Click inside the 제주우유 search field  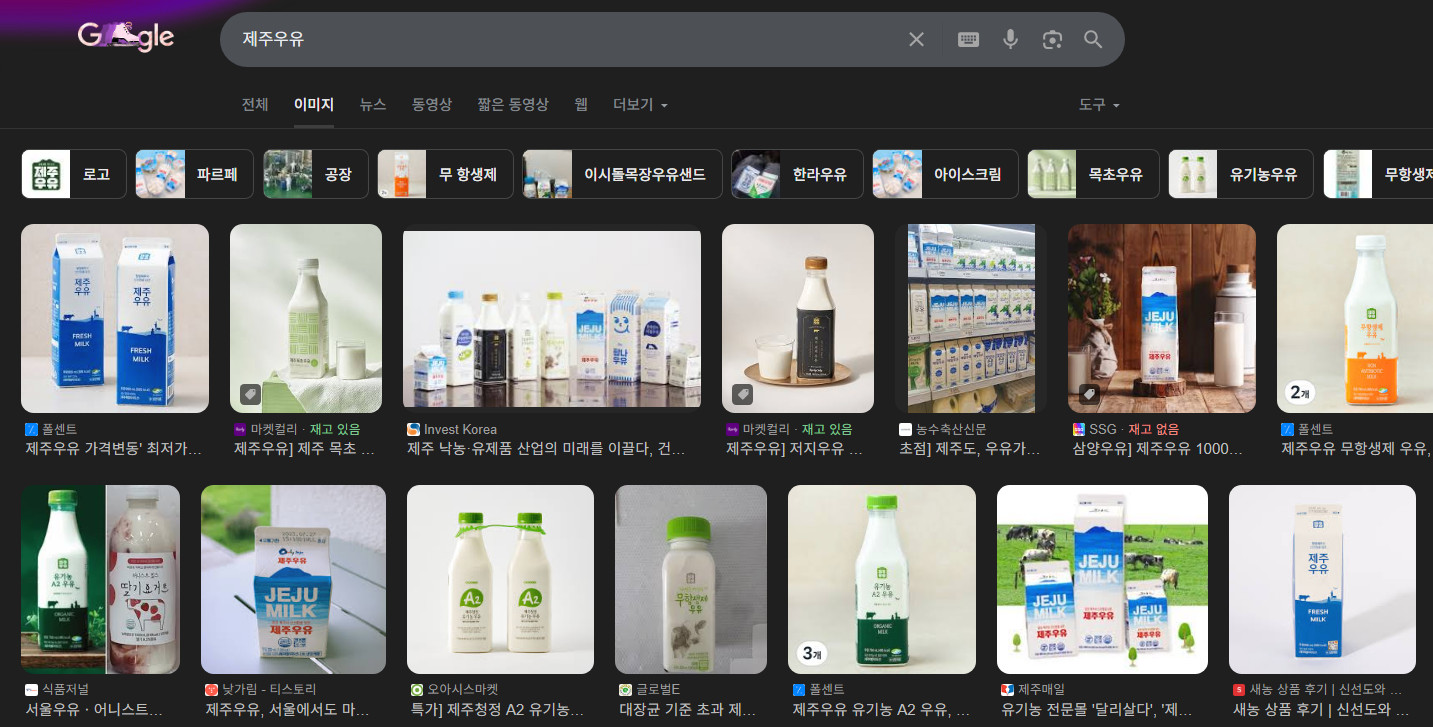pyautogui.click(x=560, y=40)
